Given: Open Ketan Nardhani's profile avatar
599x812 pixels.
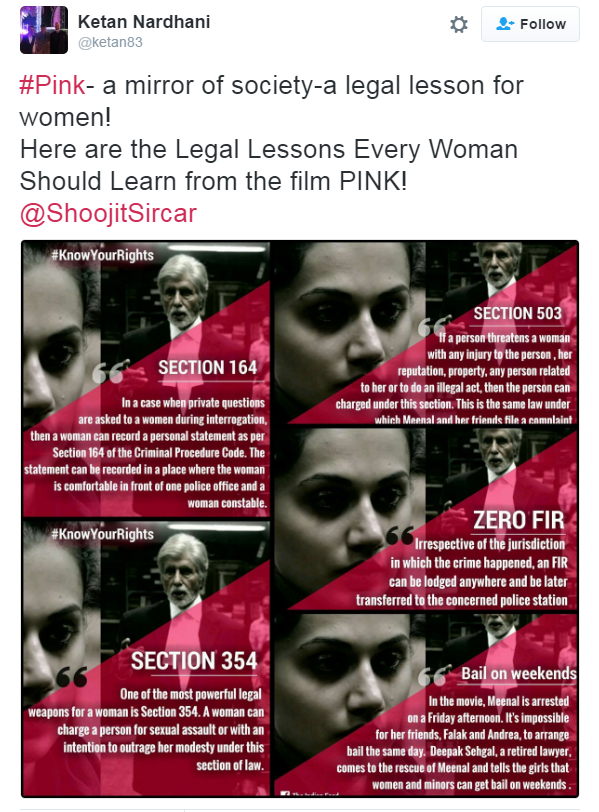Looking at the screenshot, I should point(44,30).
